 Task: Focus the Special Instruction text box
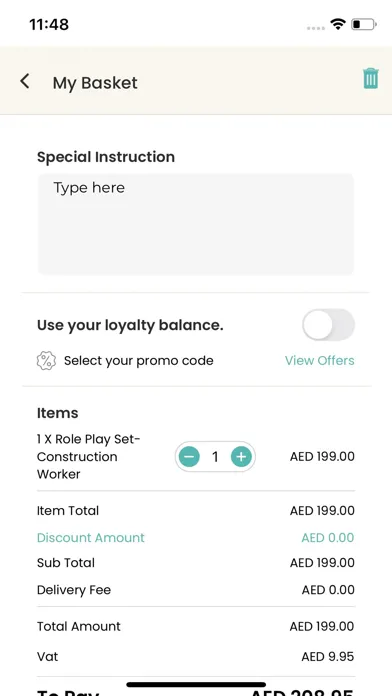click(x=196, y=224)
